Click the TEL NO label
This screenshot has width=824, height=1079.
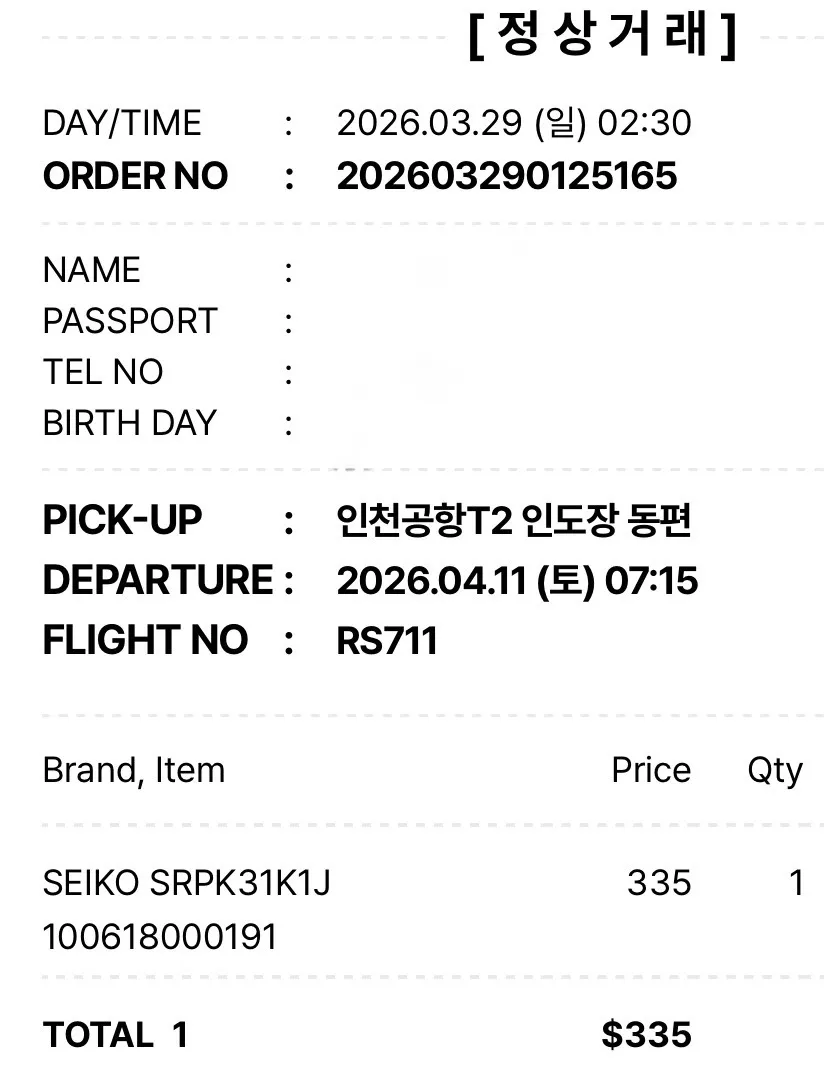103,372
